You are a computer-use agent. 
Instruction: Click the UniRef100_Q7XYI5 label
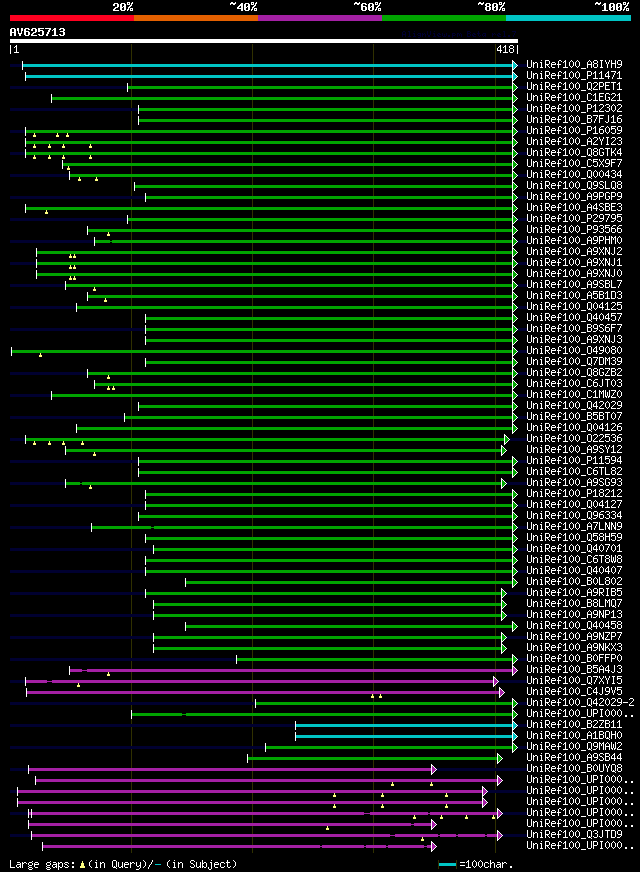[x=574, y=681]
